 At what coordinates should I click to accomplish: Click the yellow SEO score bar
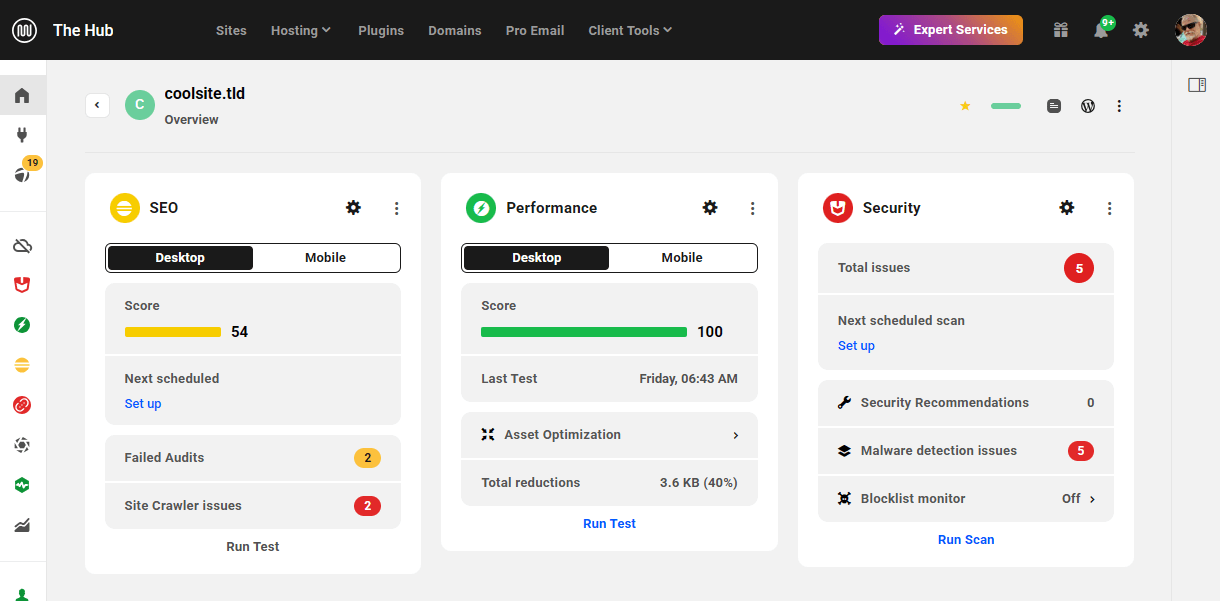point(173,332)
